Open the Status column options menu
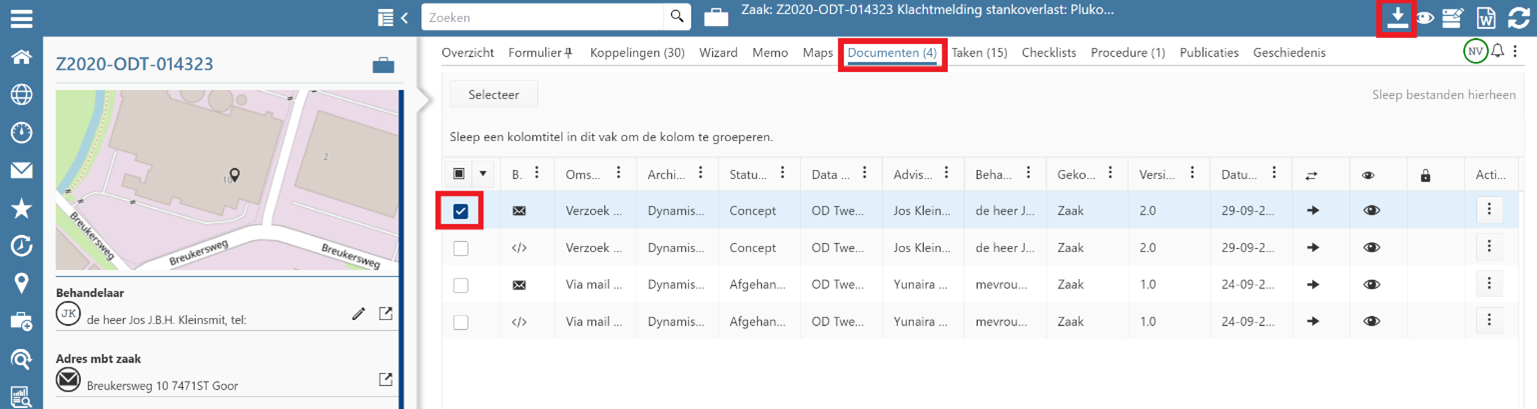1537x409 pixels. [x=782, y=174]
